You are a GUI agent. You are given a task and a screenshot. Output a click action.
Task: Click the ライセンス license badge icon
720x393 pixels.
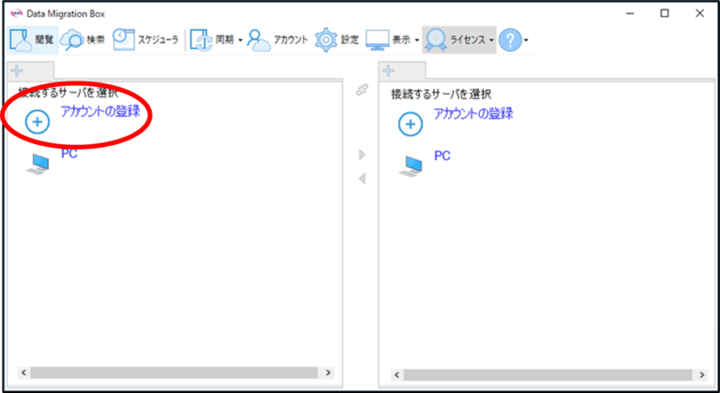[435, 40]
